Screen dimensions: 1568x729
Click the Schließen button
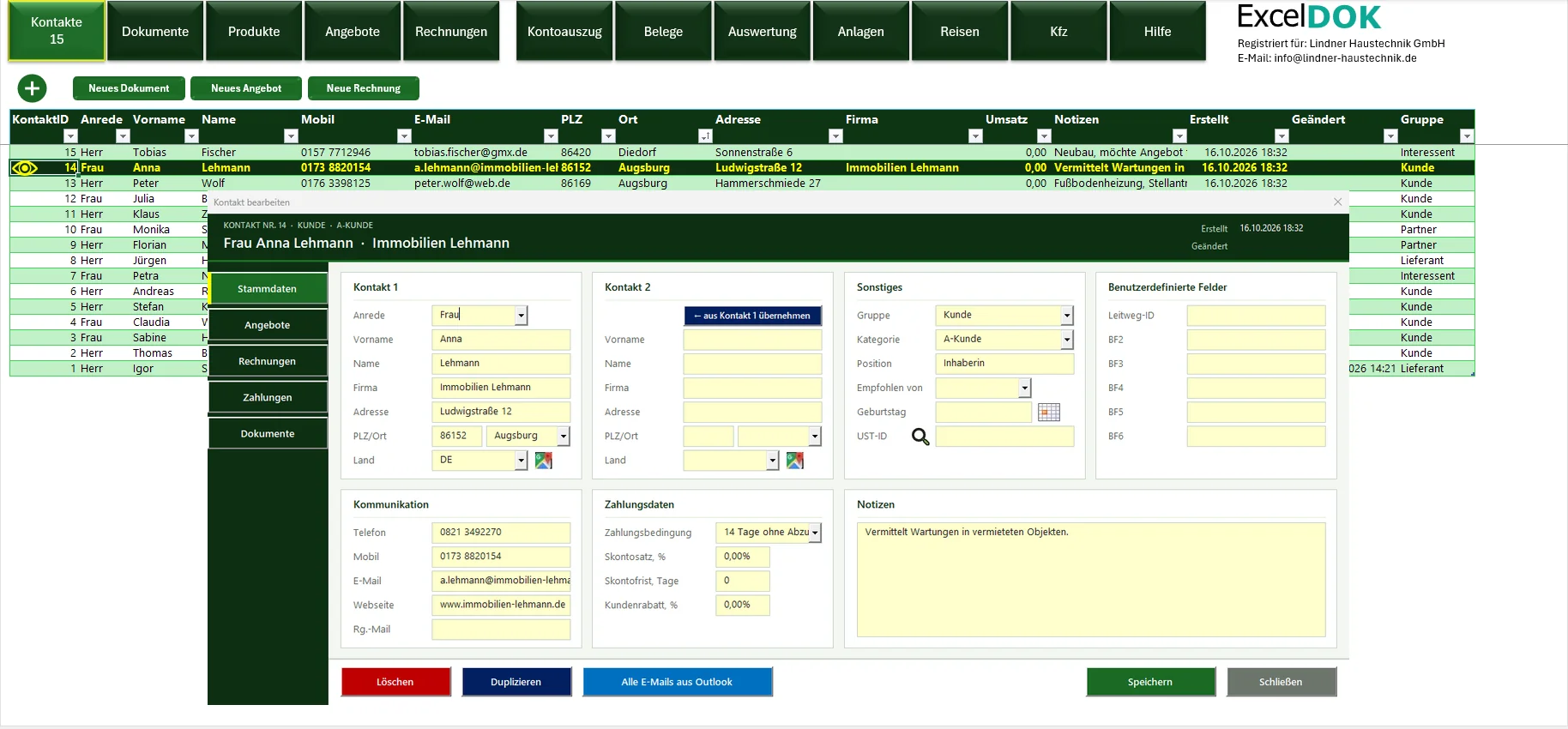[x=1281, y=682]
